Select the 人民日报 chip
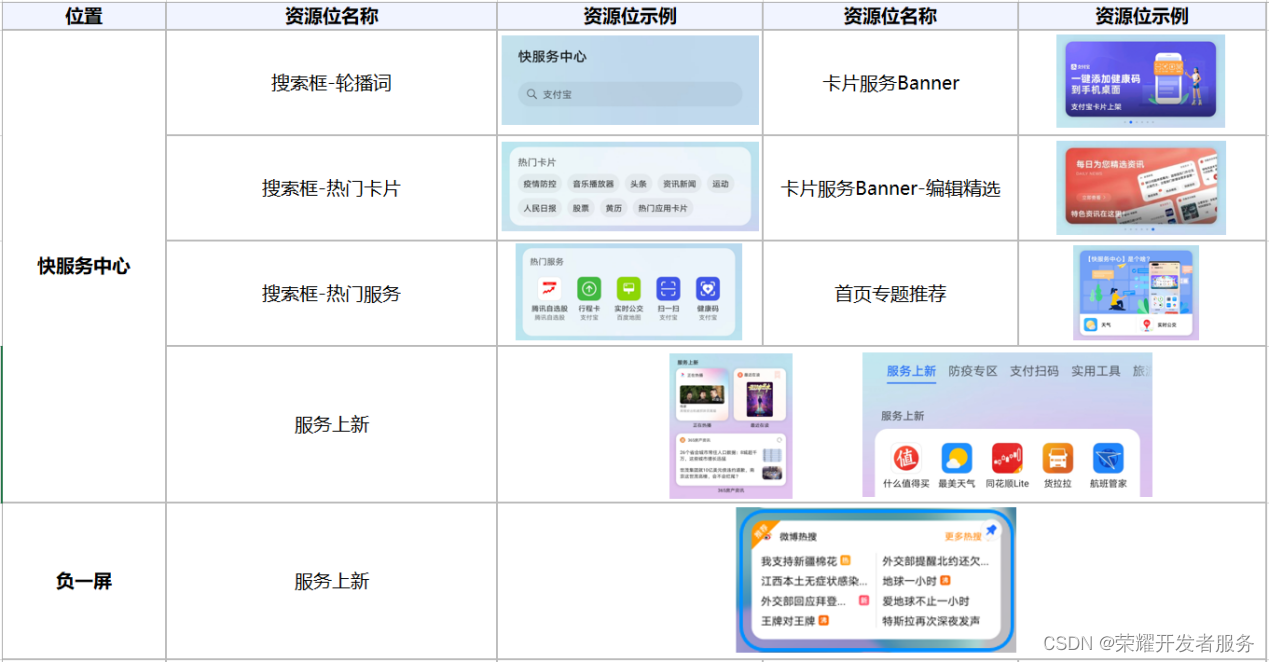Viewport: 1269px width, 662px height. click(x=540, y=208)
